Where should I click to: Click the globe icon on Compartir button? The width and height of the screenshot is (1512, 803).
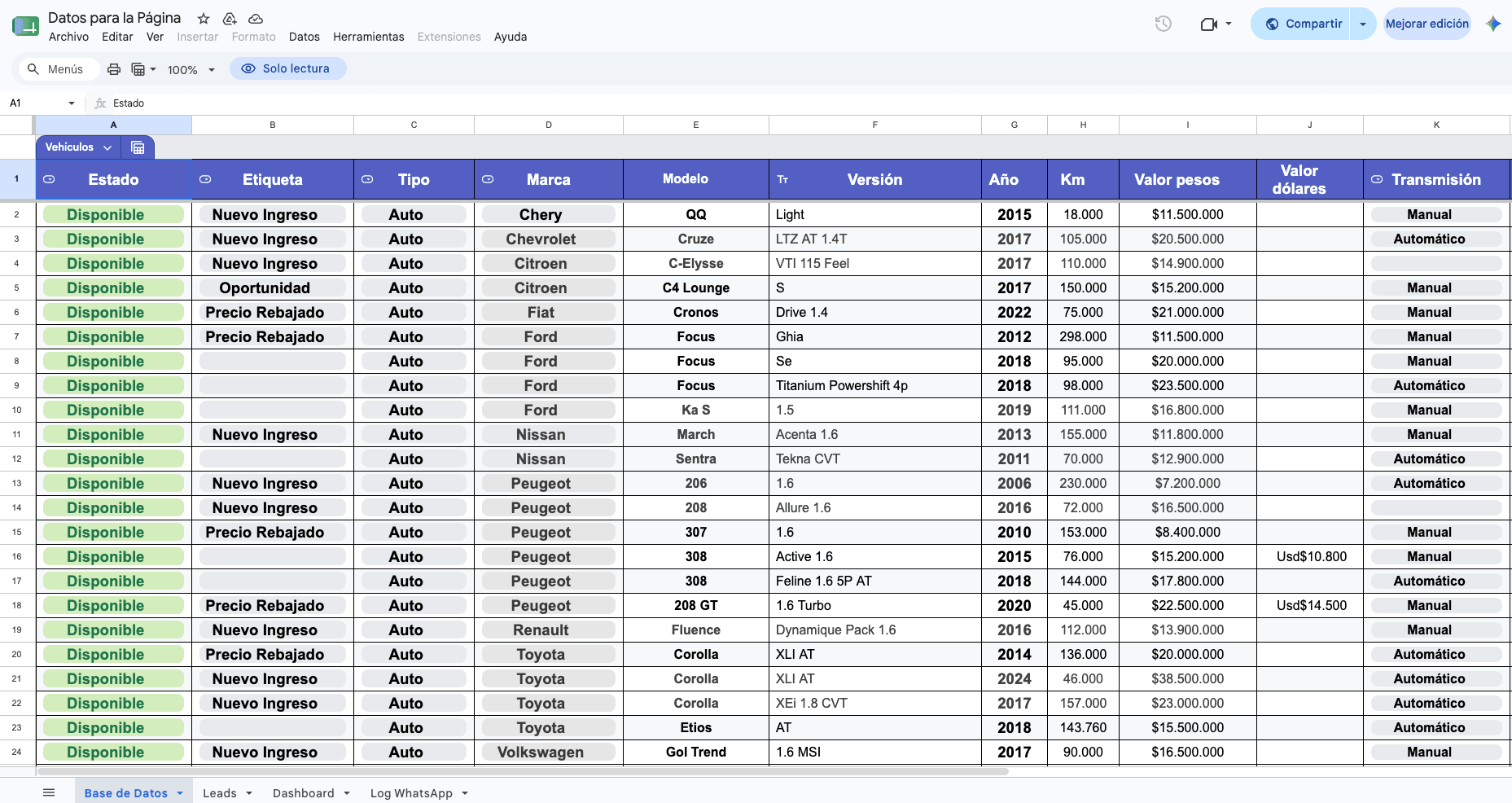pyautogui.click(x=1272, y=24)
